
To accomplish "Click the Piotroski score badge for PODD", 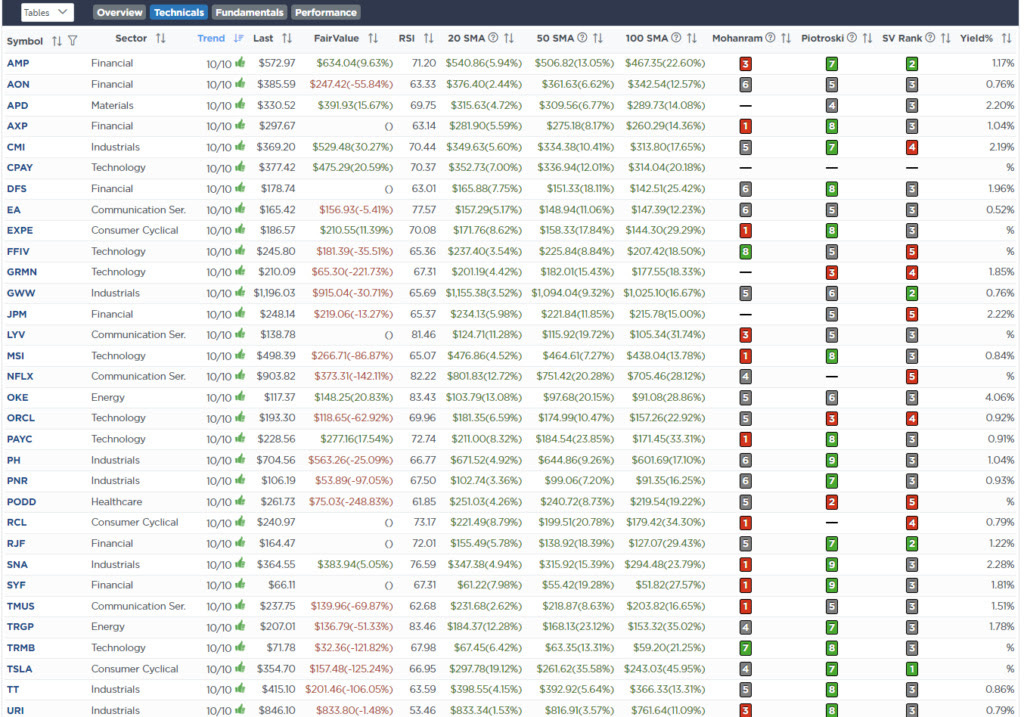I will point(831,502).
